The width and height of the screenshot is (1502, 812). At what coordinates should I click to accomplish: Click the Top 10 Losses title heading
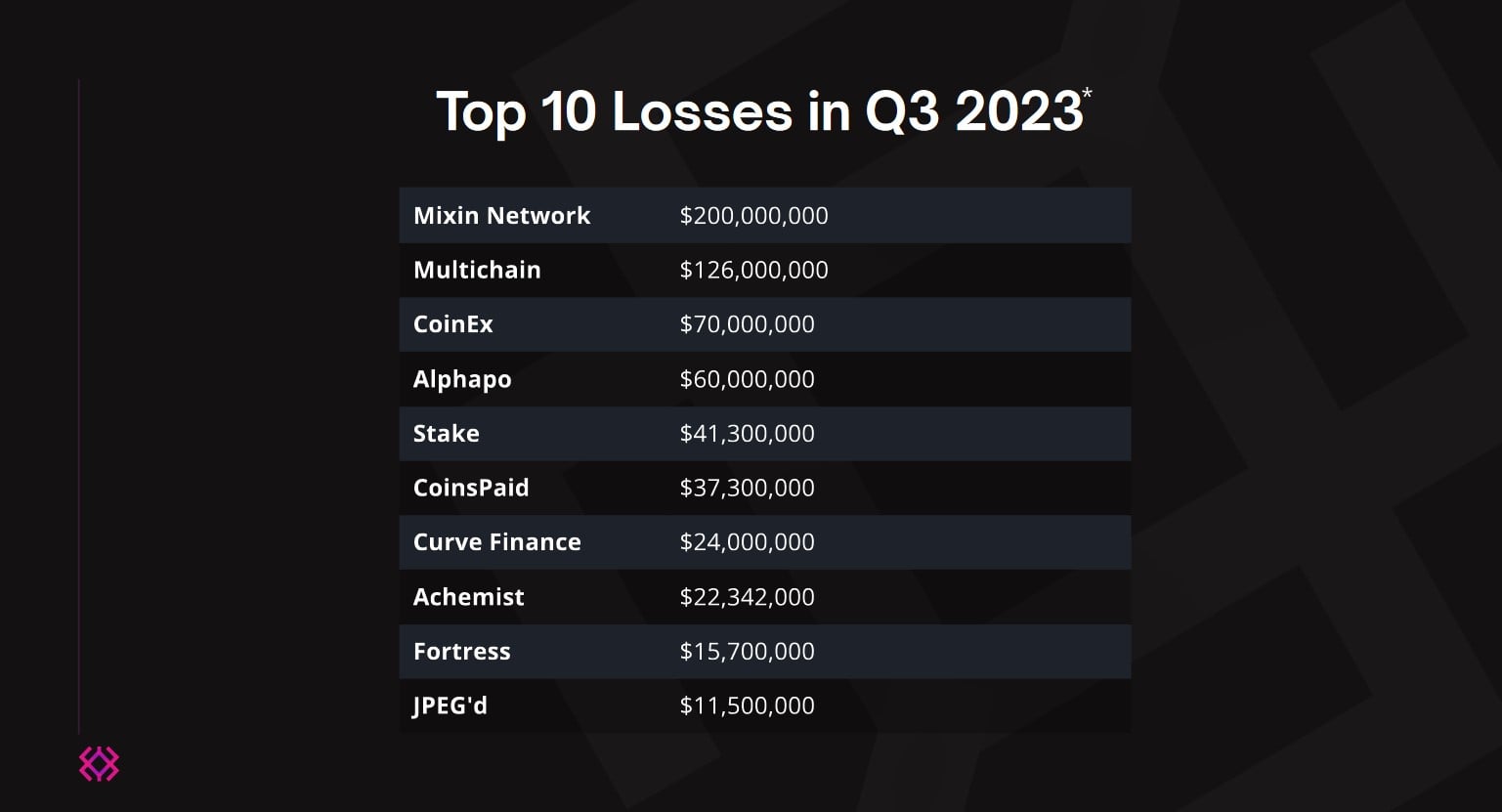(x=759, y=111)
